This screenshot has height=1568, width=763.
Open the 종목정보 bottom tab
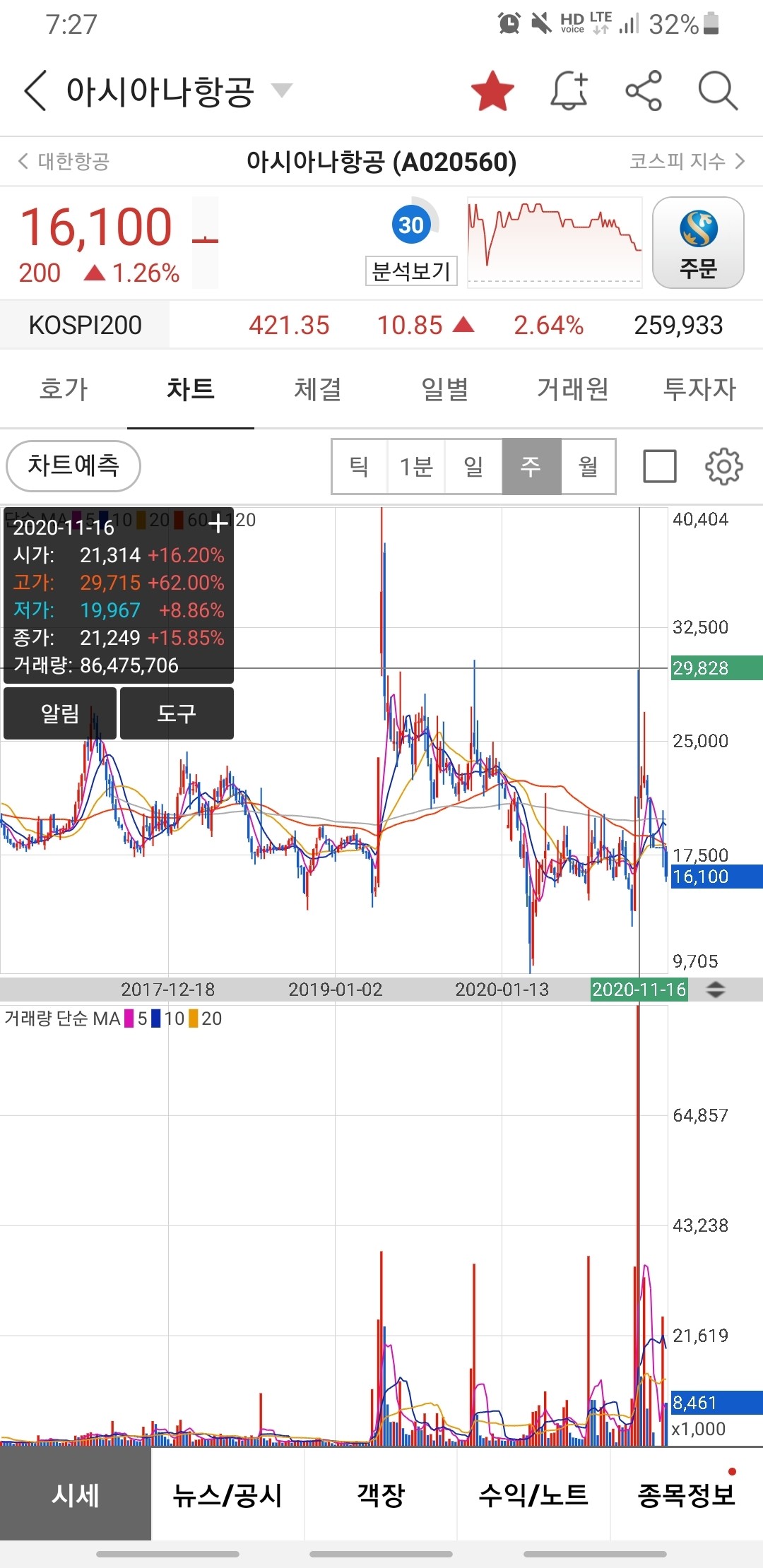point(687,1494)
